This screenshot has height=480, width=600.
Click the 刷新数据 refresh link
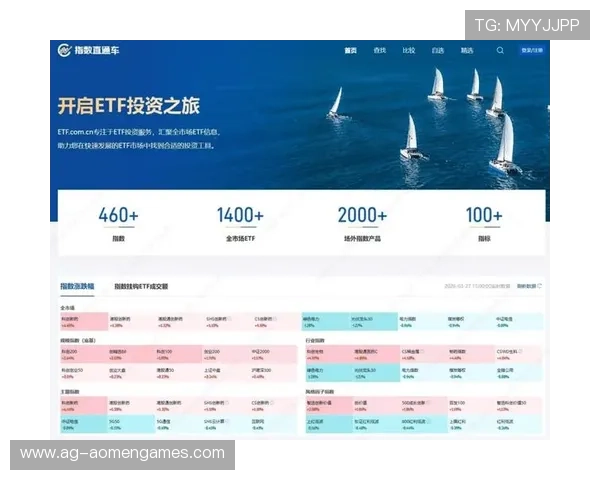coord(530,286)
